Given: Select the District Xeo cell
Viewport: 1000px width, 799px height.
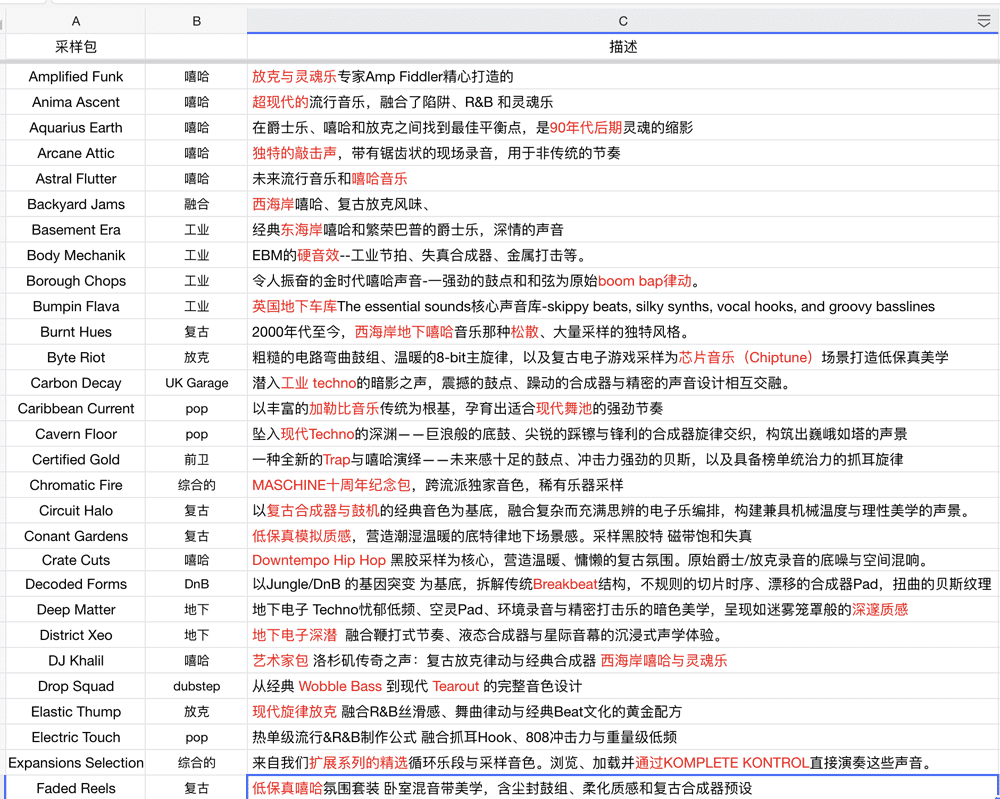Looking at the screenshot, I should (x=75, y=635).
